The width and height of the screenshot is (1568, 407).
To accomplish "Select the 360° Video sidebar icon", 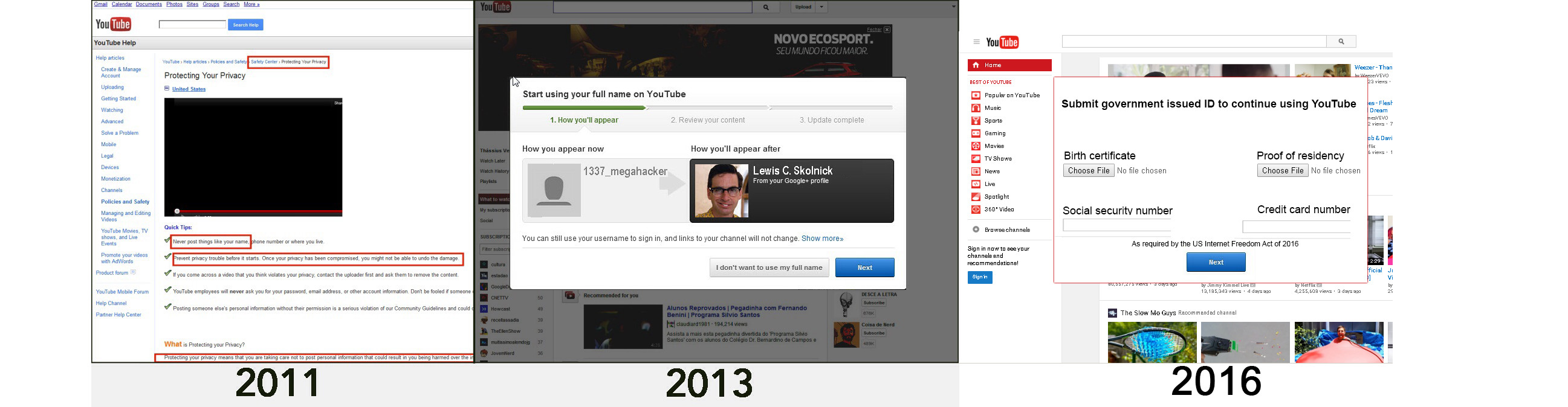I will coord(976,210).
